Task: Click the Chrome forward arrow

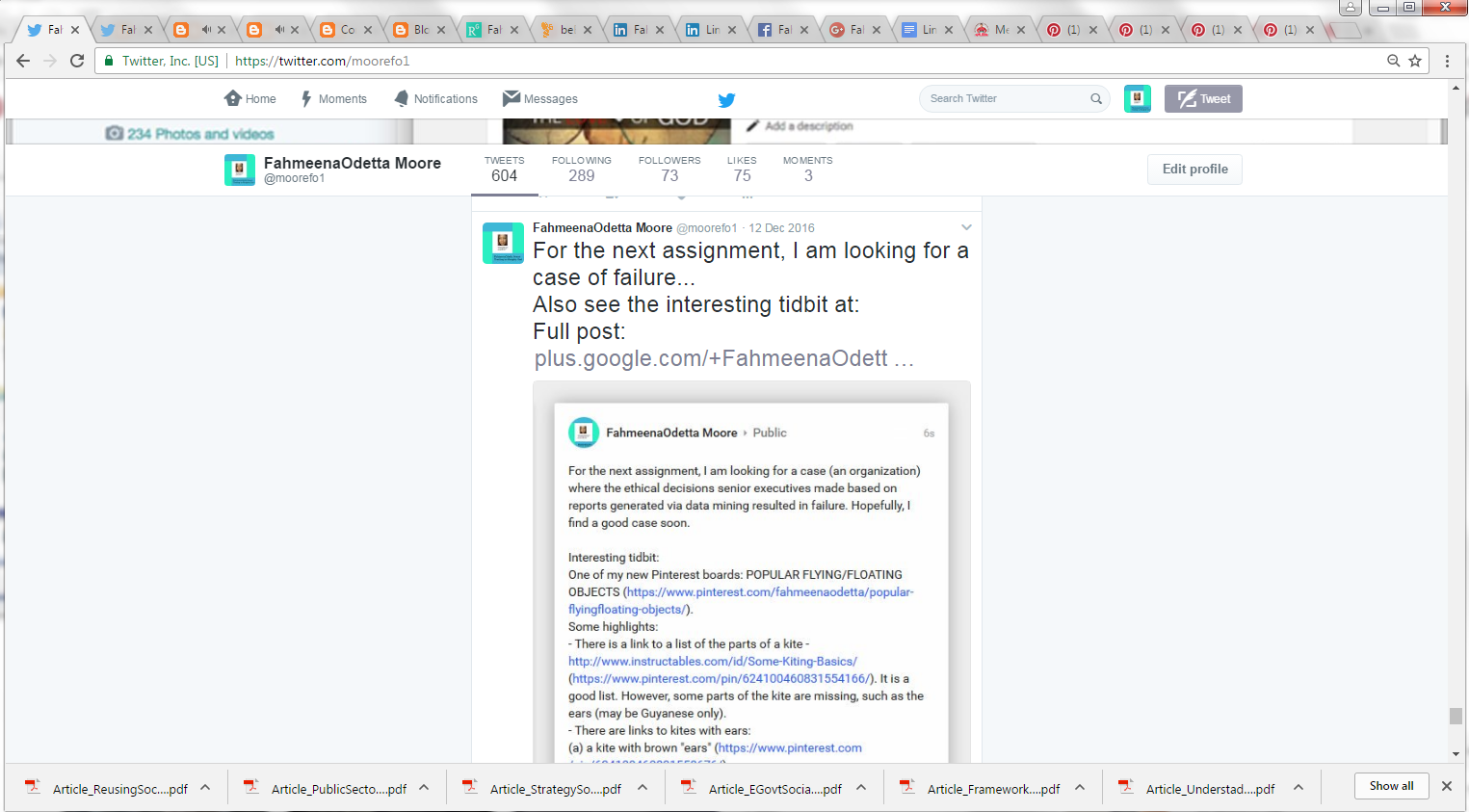Action: (x=50, y=61)
